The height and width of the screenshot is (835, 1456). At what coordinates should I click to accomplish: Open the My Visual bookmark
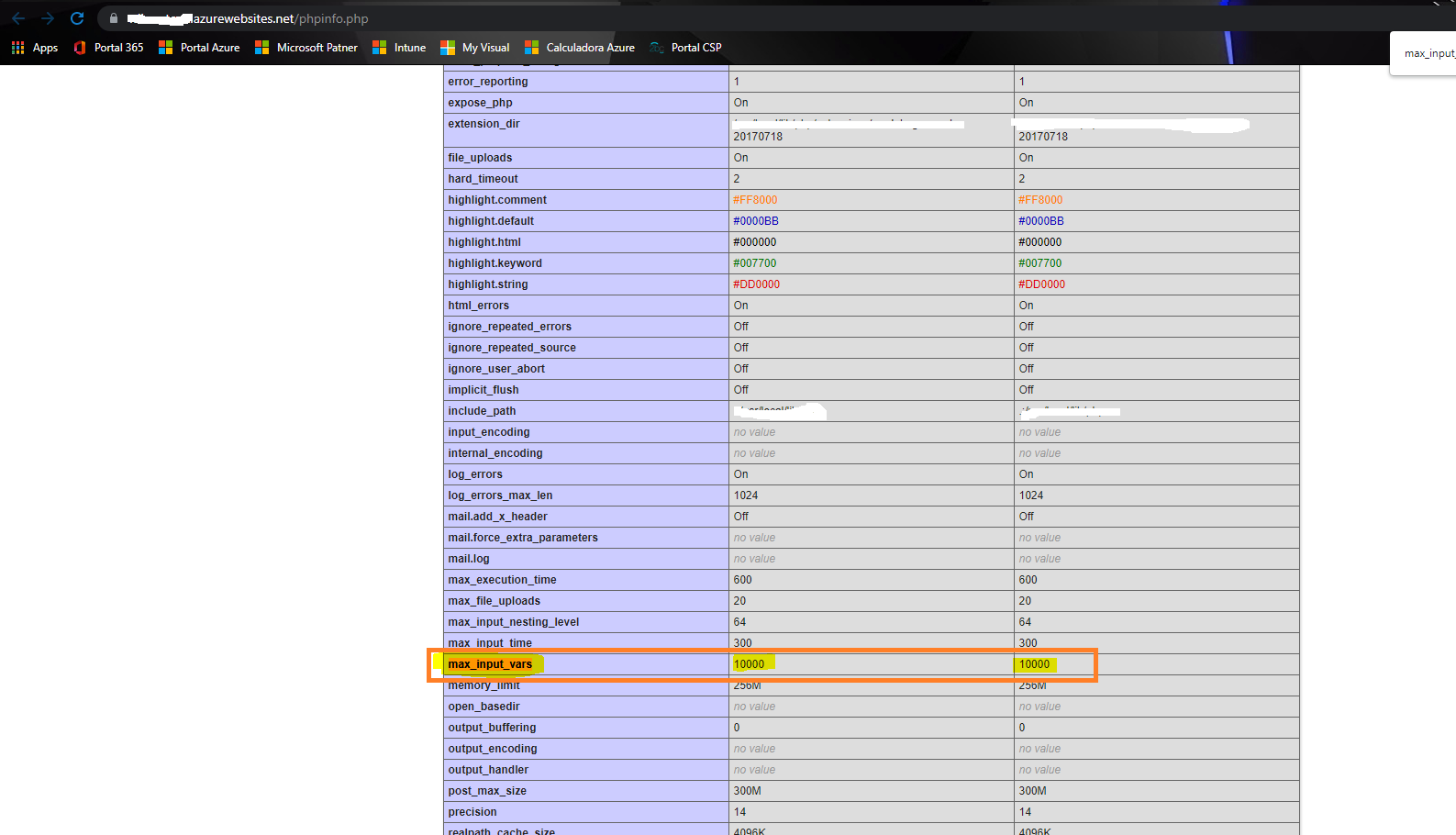click(475, 48)
